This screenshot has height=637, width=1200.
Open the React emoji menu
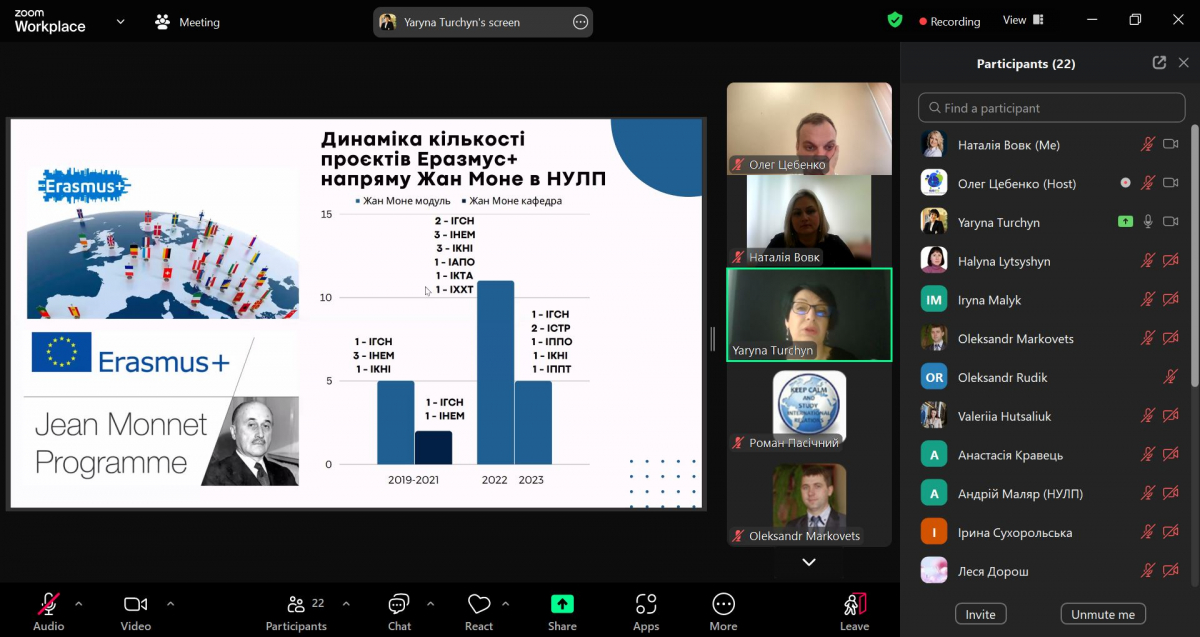[479, 610]
